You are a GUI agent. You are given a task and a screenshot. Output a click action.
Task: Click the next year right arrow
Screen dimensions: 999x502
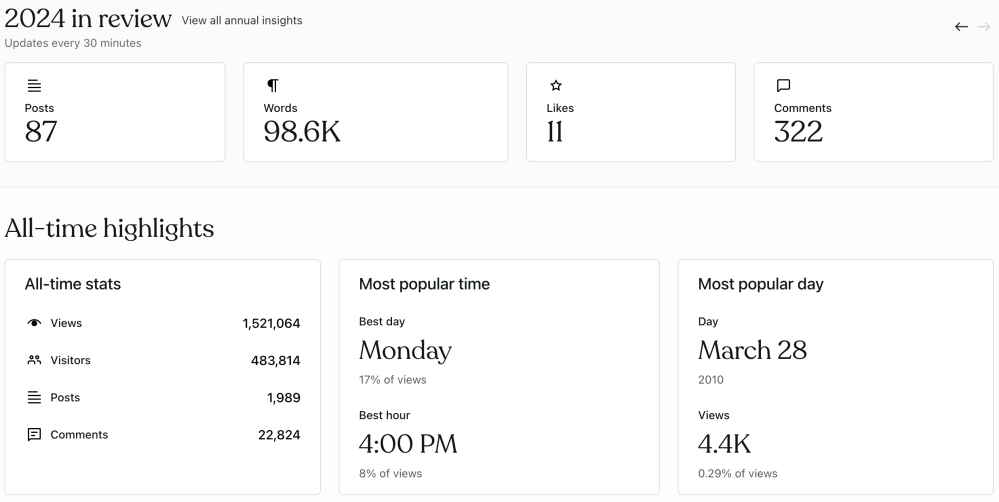pos(984,27)
